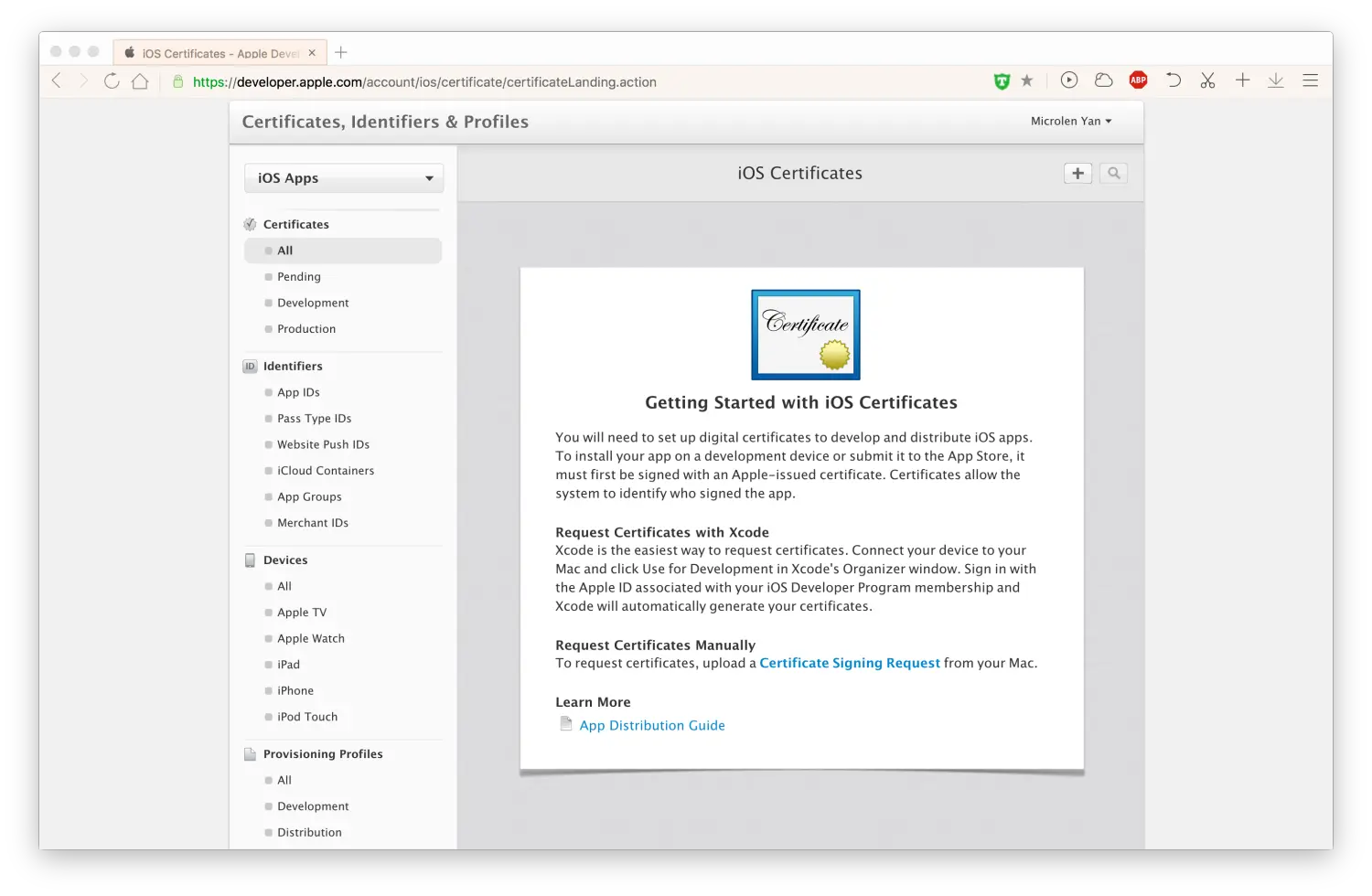Show iPod Touch devices
Screen dimensions: 1372x896
pos(307,717)
